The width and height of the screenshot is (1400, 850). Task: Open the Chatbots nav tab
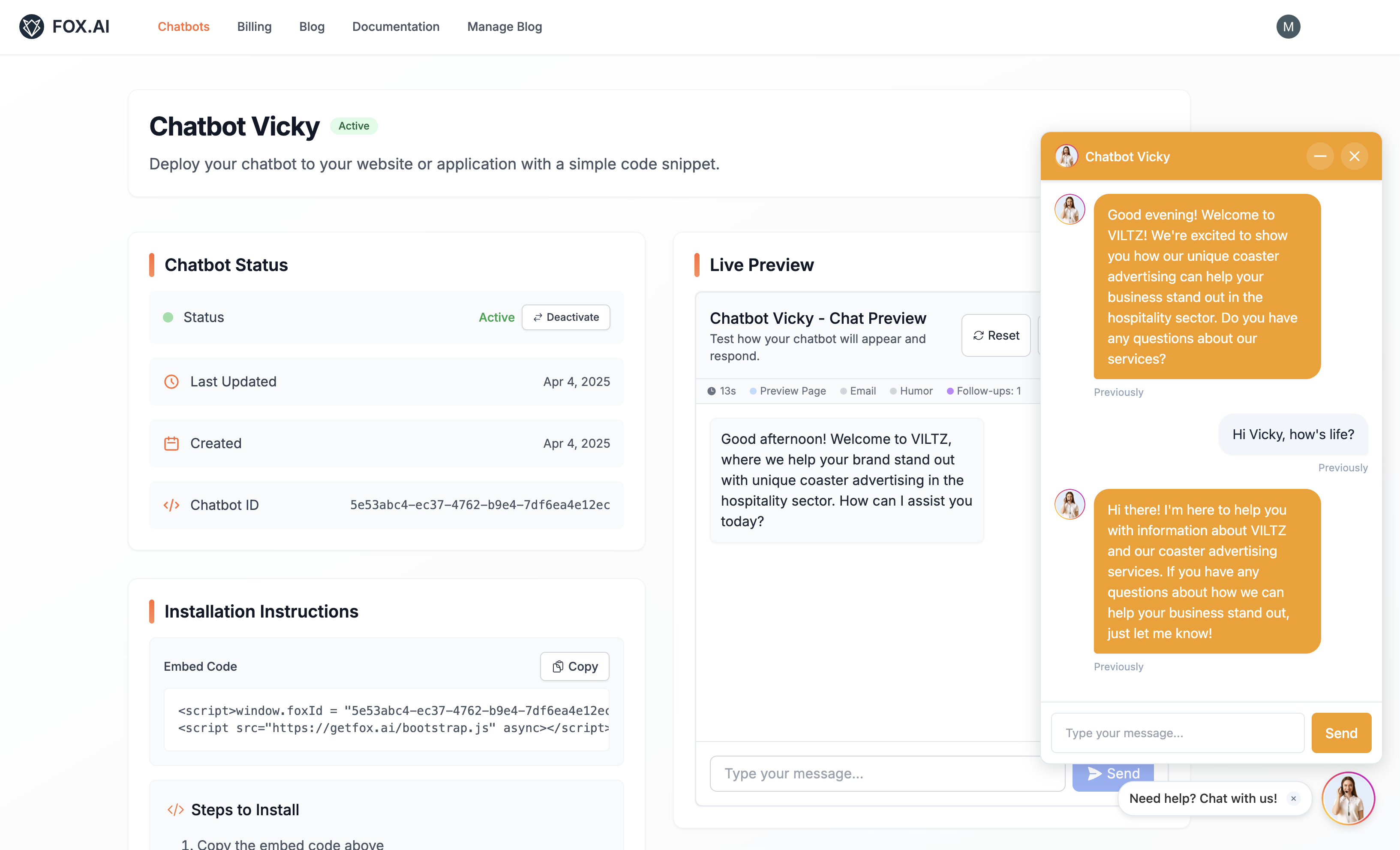tap(183, 27)
